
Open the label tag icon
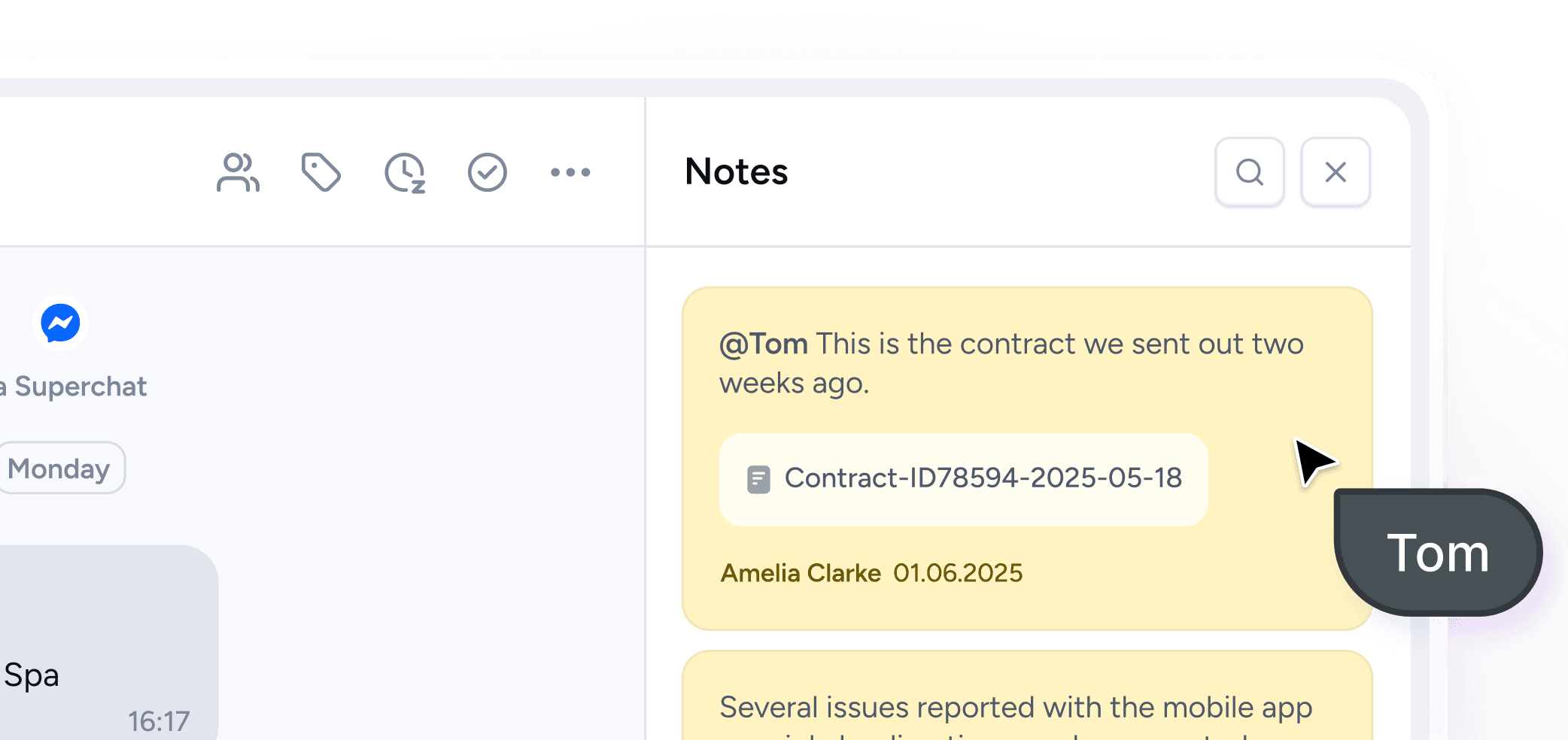point(321,173)
